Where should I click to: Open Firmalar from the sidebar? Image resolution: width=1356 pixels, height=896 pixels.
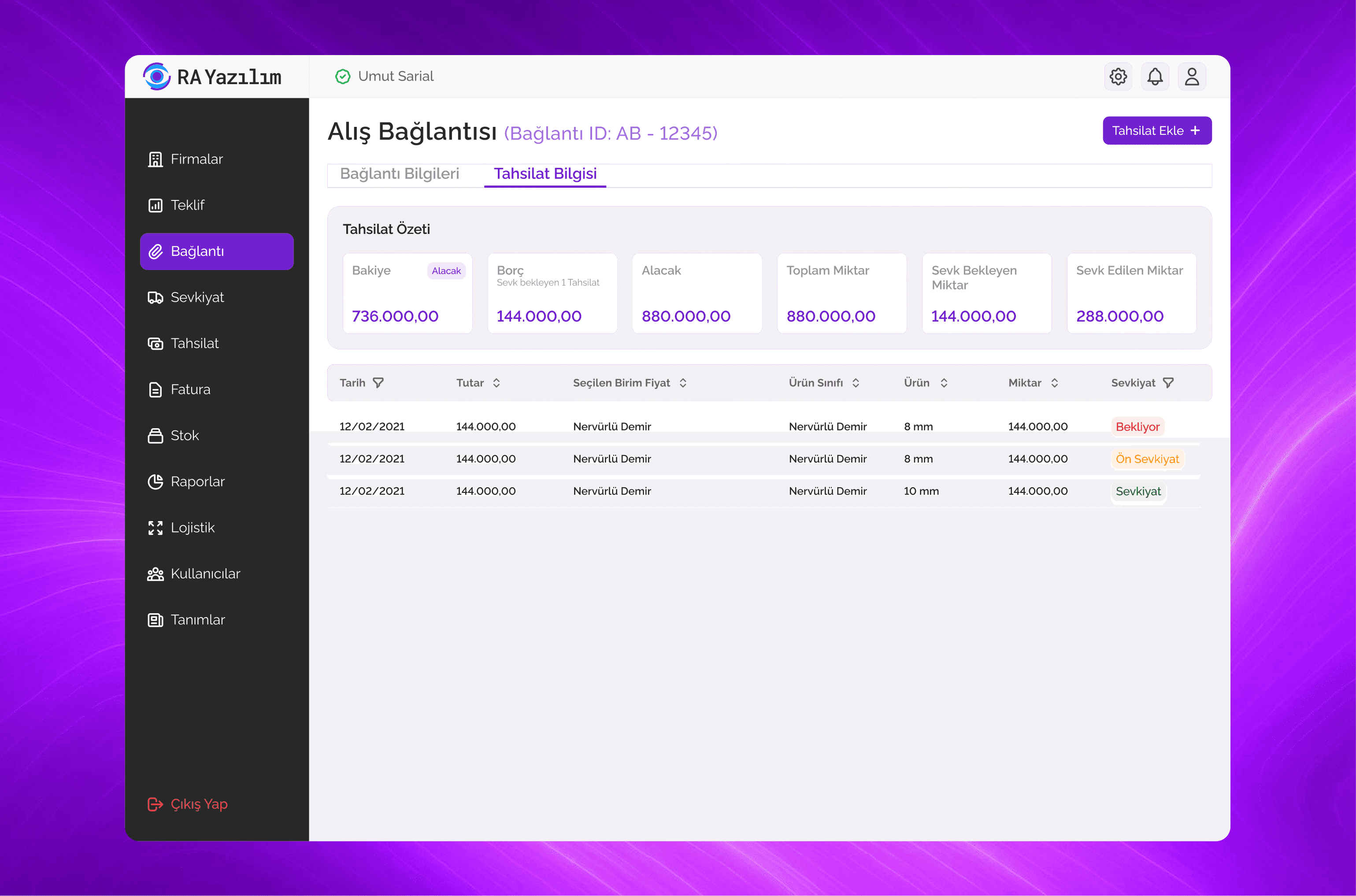pos(196,159)
